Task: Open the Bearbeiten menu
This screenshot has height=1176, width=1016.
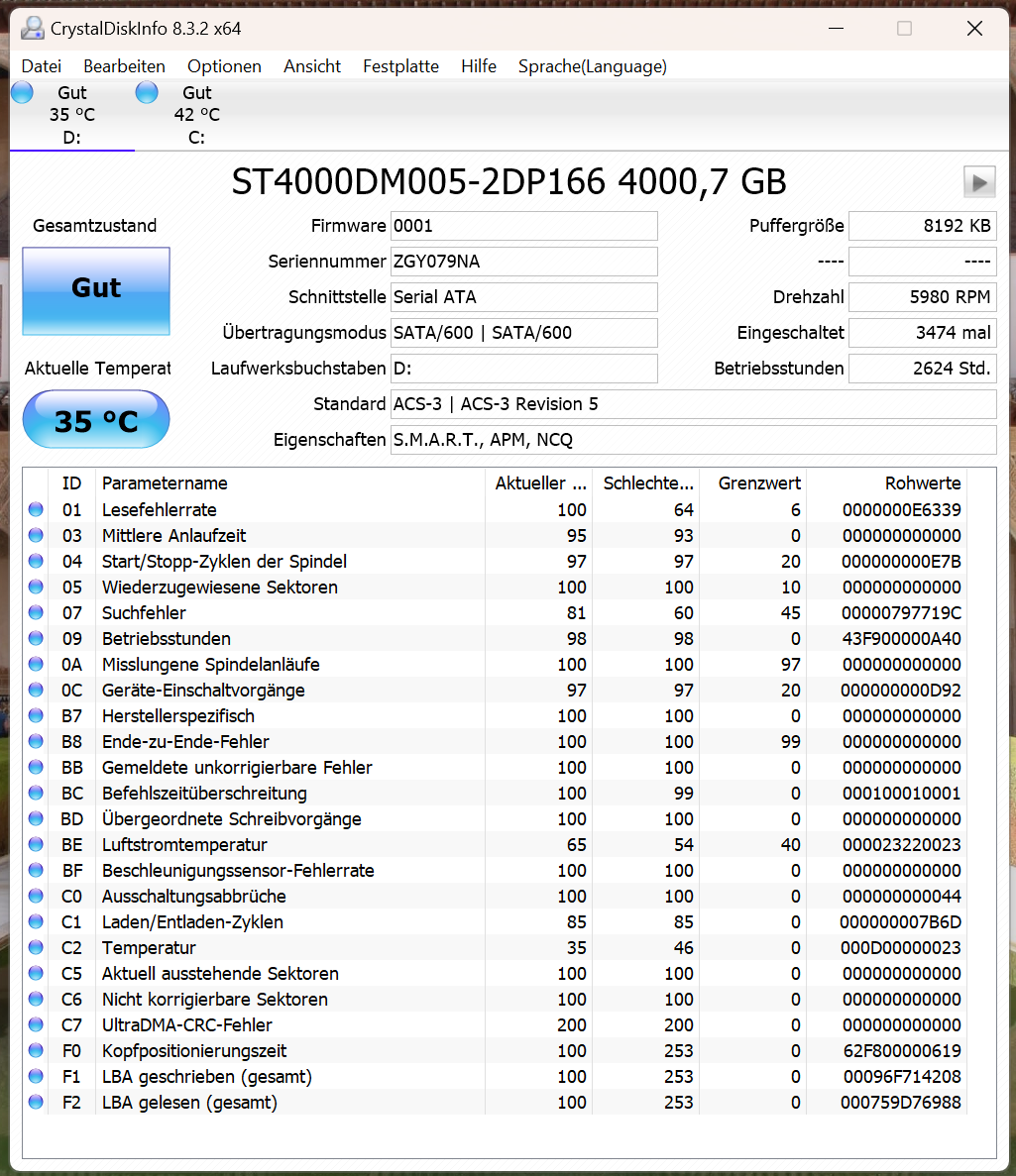Action: pyautogui.click(x=125, y=66)
